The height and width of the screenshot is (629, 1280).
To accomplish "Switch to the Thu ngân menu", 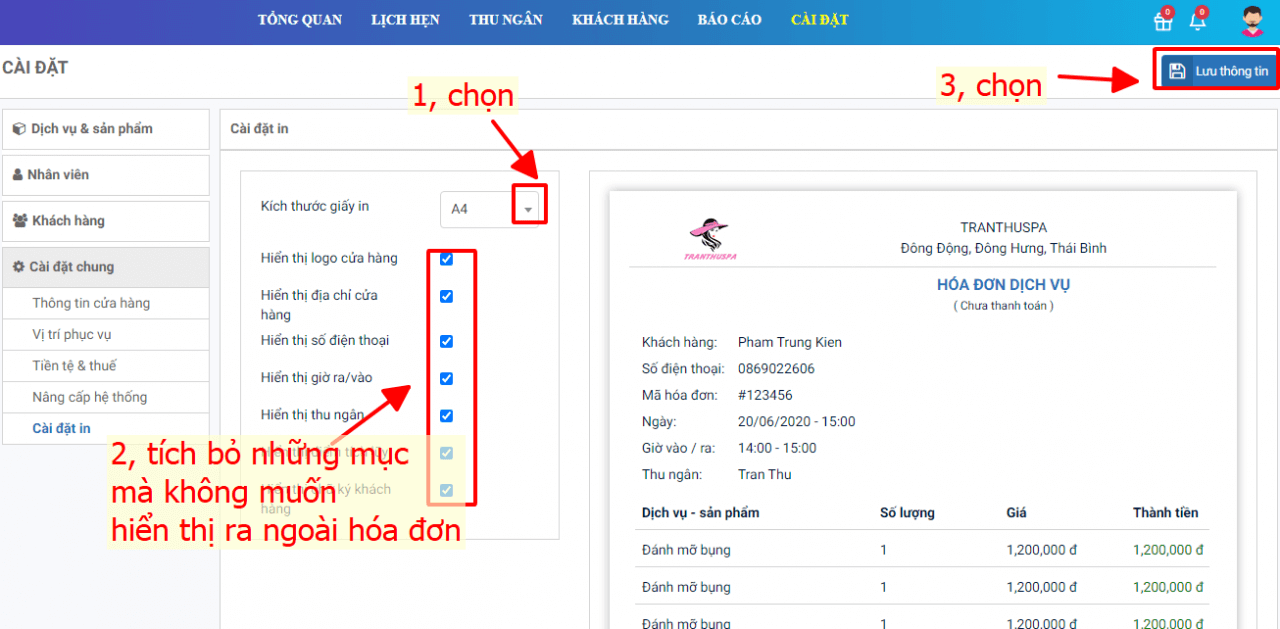I will click(x=506, y=20).
